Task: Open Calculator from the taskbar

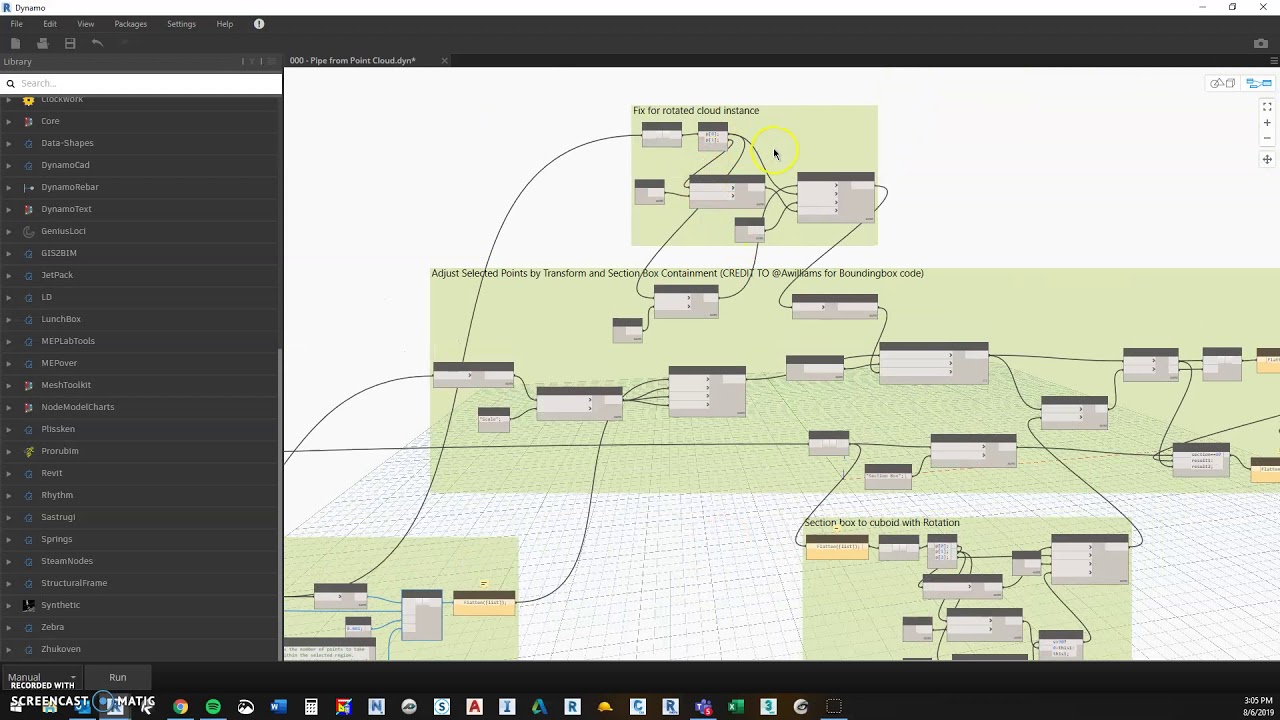Action: 311,707
